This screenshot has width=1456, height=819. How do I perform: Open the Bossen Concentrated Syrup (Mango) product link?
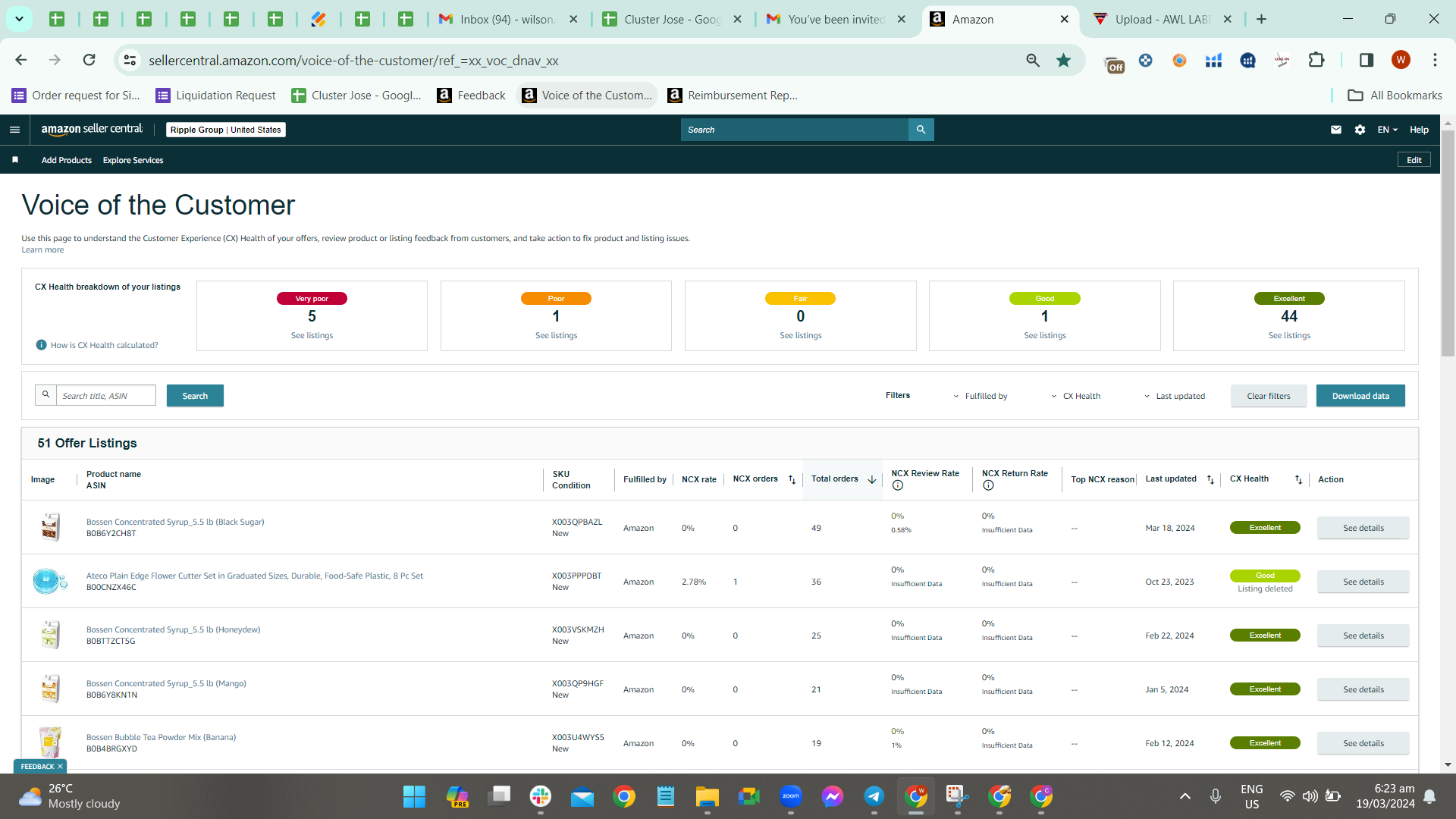click(166, 683)
